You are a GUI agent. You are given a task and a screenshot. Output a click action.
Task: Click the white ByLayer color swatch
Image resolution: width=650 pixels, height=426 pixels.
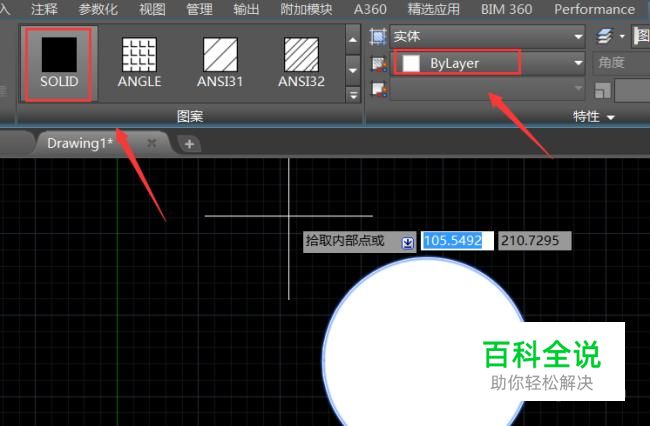click(x=411, y=63)
